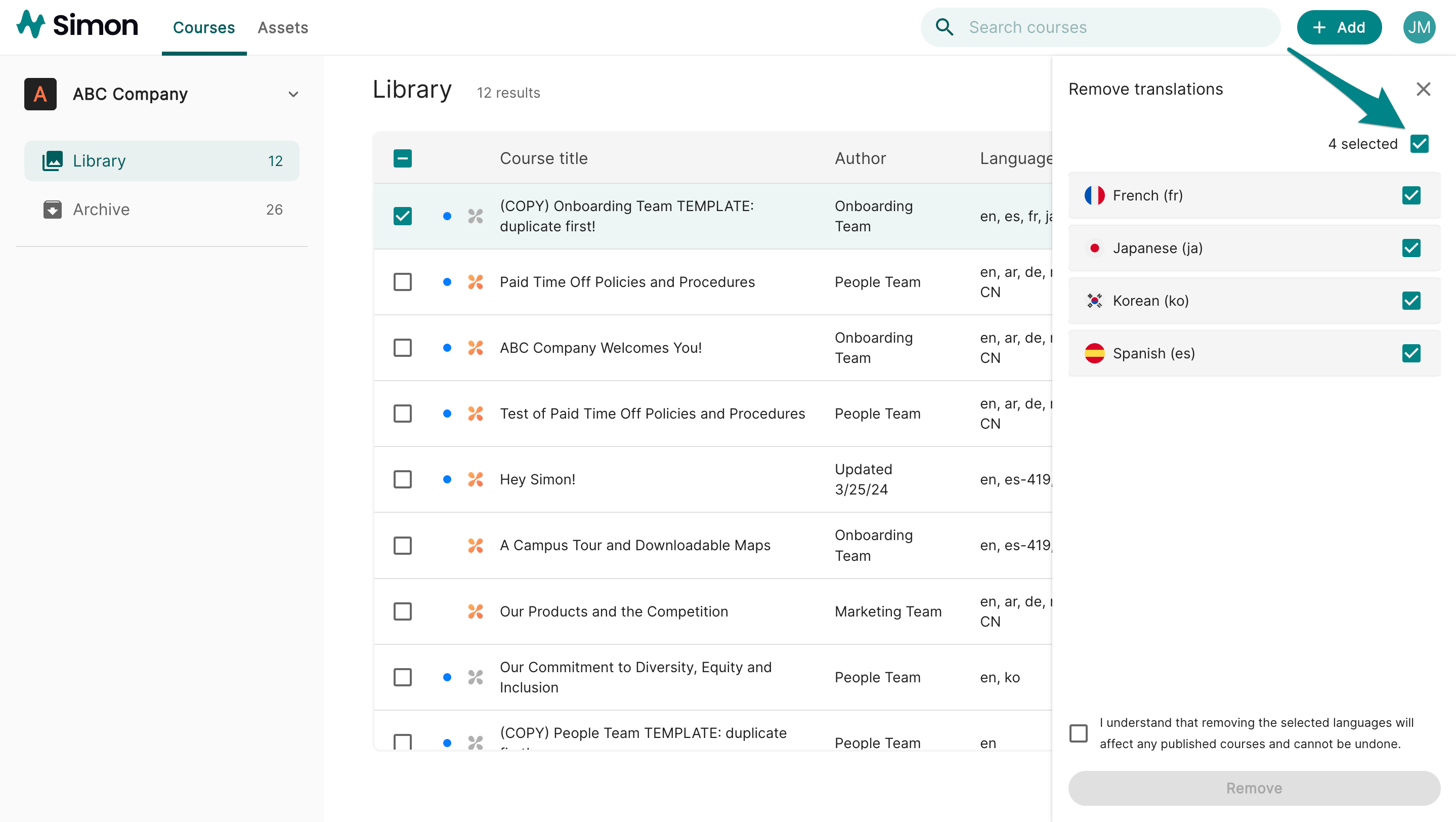Click the Library sidebar icon
Screen dimensions: 1456x822
[52, 160]
